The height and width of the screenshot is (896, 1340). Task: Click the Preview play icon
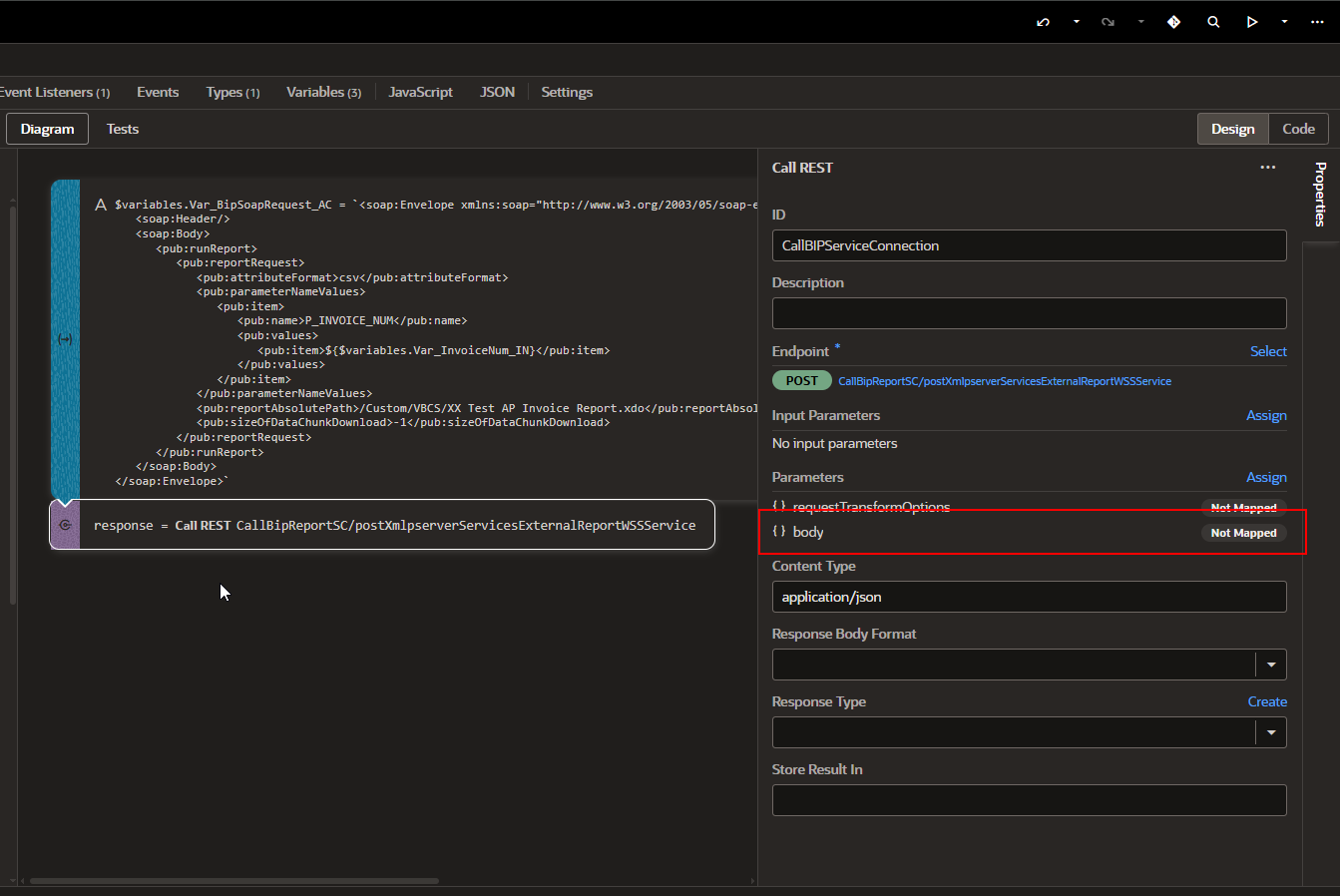pyautogui.click(x=1252, y=22)
